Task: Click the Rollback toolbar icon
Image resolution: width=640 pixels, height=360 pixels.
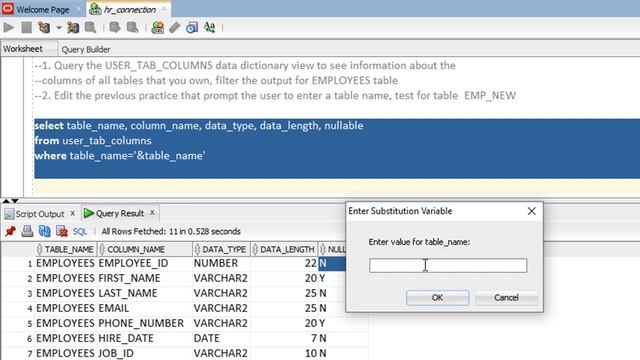Action: pyautogui.click(x=133, y=27)
